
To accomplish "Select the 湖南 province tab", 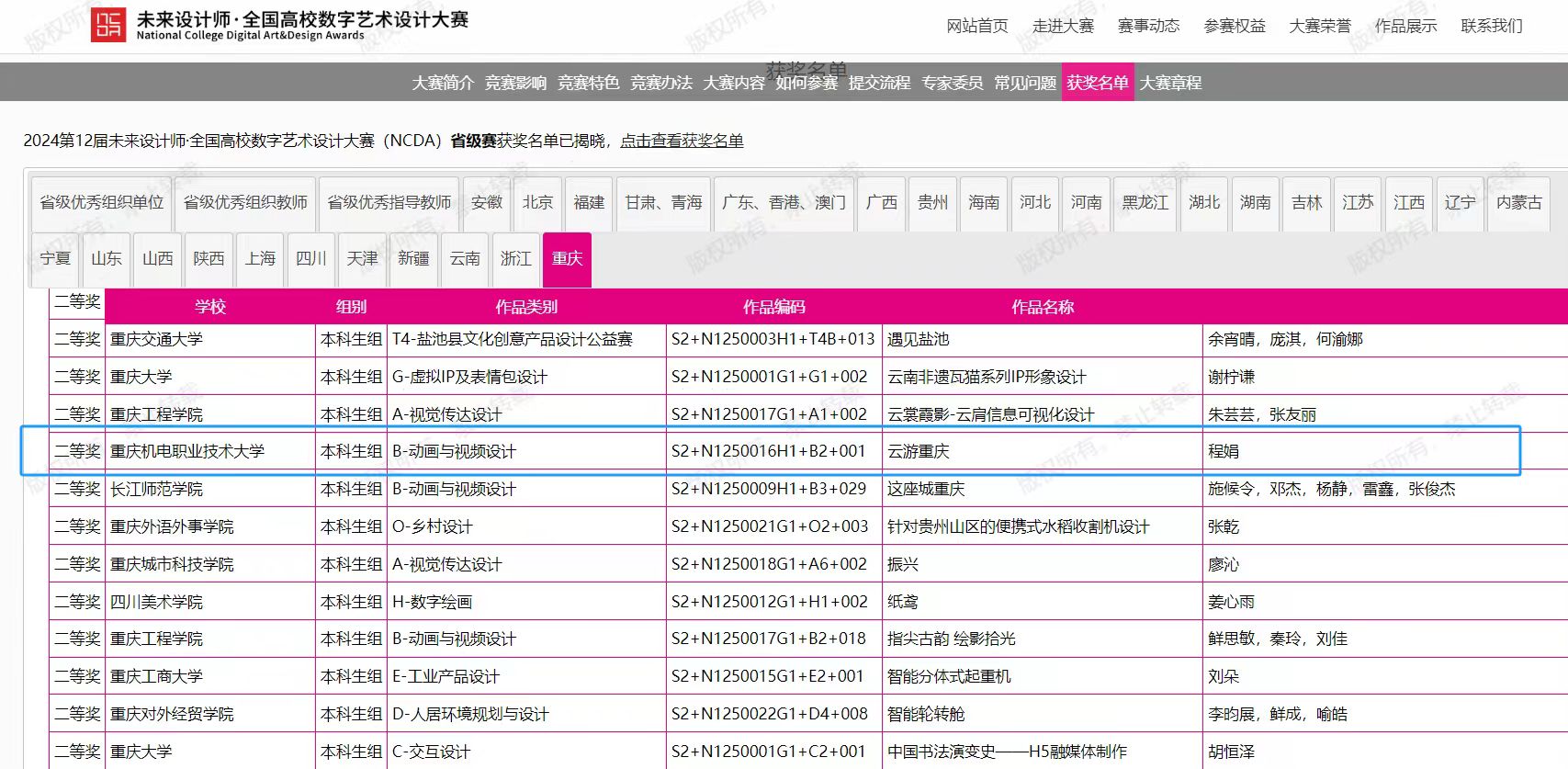I will (1256, 202).
